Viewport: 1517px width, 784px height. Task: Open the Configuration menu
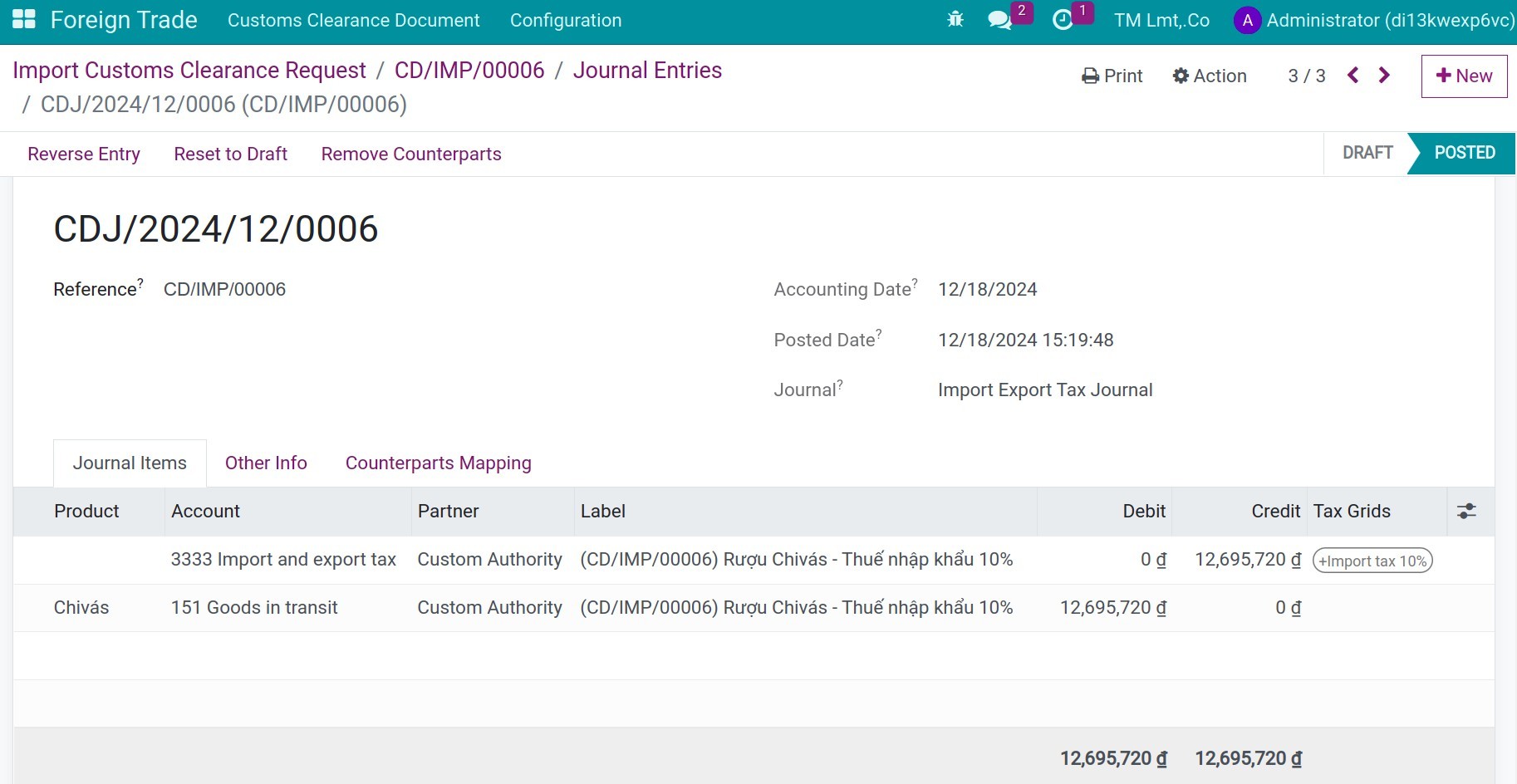point(566,21)
